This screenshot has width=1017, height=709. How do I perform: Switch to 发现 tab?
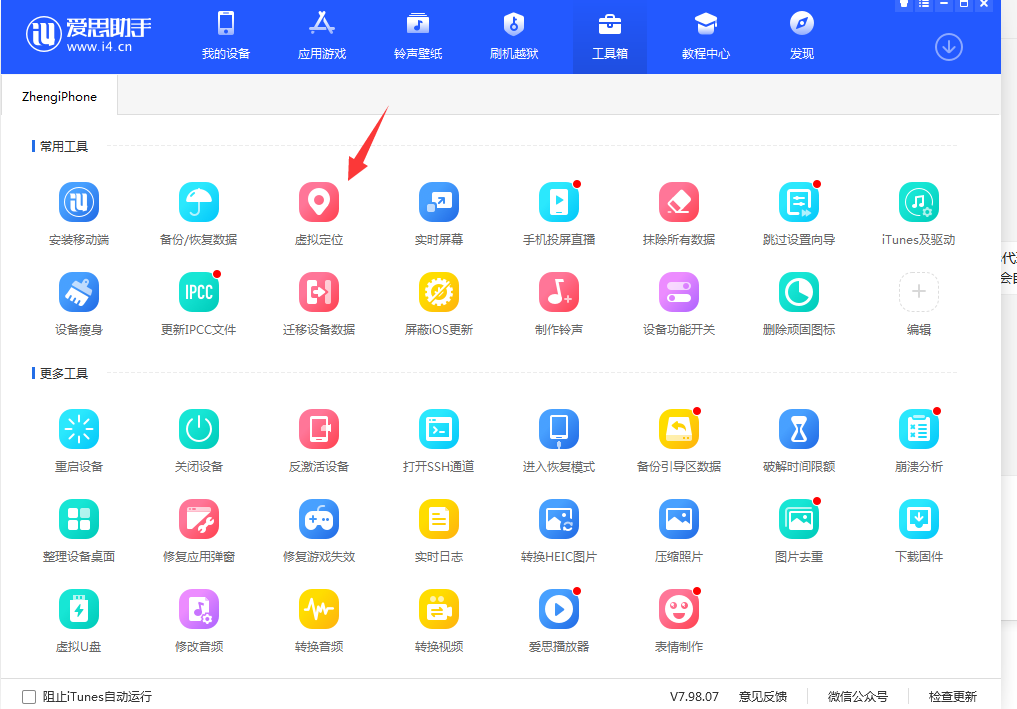coord(802,36)
